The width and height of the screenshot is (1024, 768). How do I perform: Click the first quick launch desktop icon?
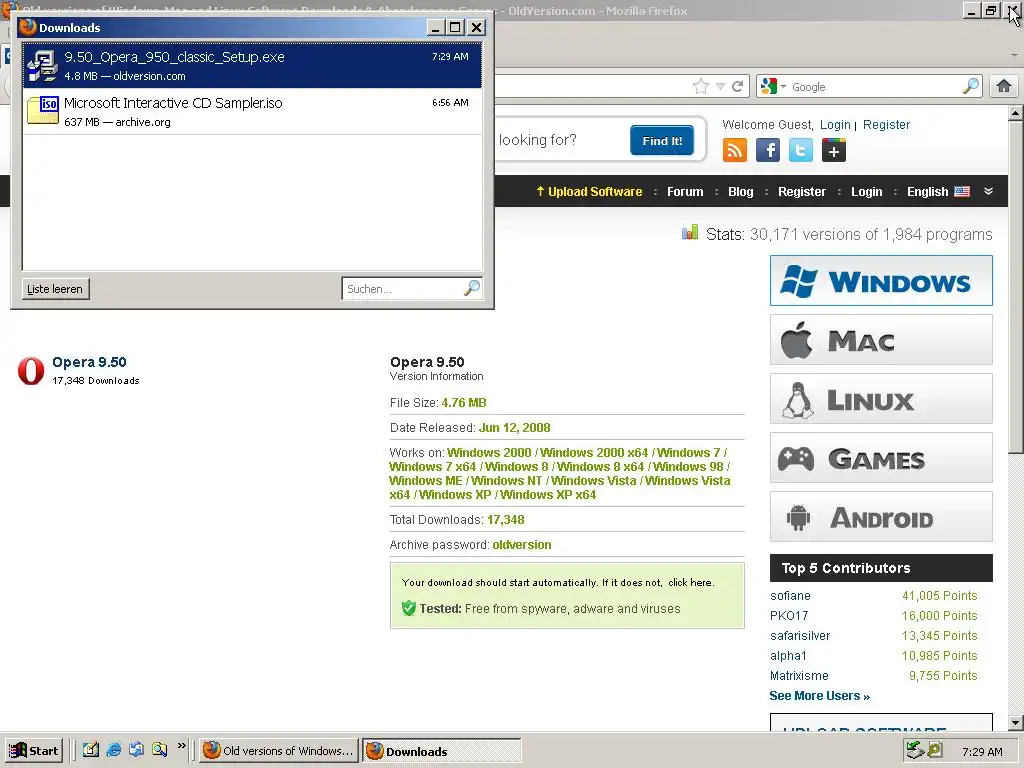coord(91,750)
